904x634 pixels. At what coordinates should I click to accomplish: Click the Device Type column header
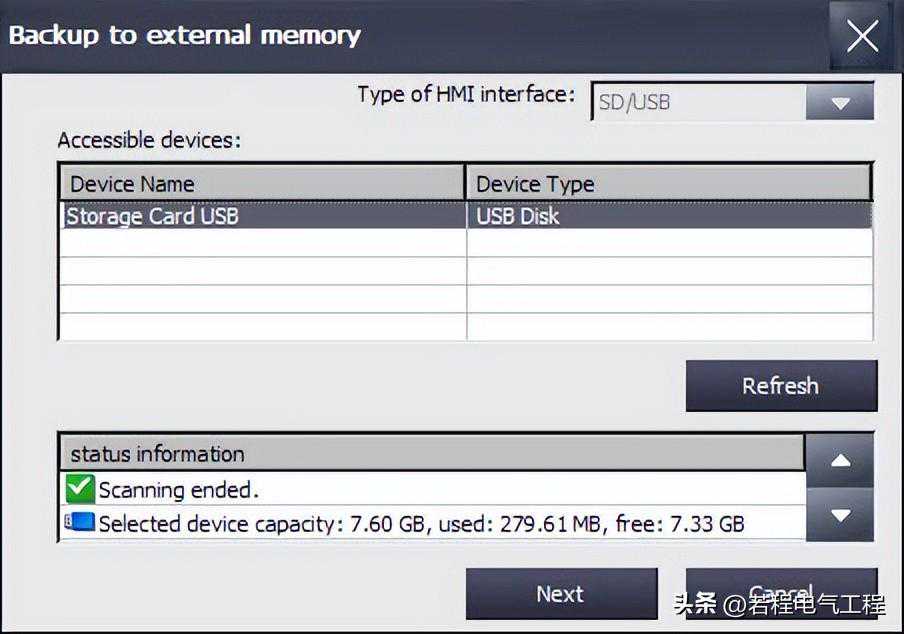(x=668, y=184)
